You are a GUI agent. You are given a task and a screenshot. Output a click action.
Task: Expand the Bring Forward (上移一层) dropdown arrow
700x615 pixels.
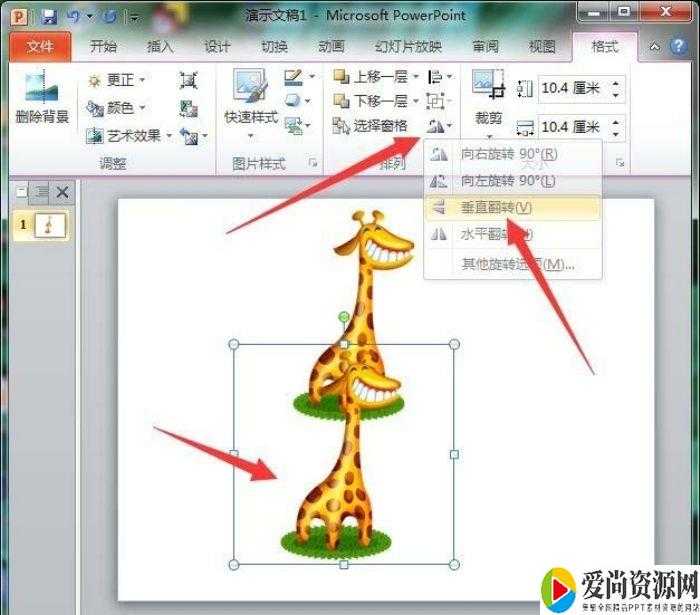click(x=416, y=77)
